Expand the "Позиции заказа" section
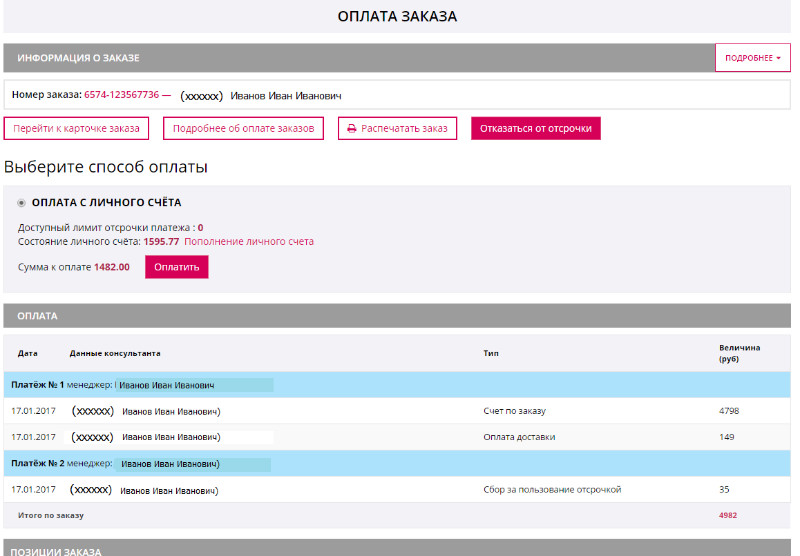Image resolution: width=800 pixels, height=556 pixels. coord(60,551)
